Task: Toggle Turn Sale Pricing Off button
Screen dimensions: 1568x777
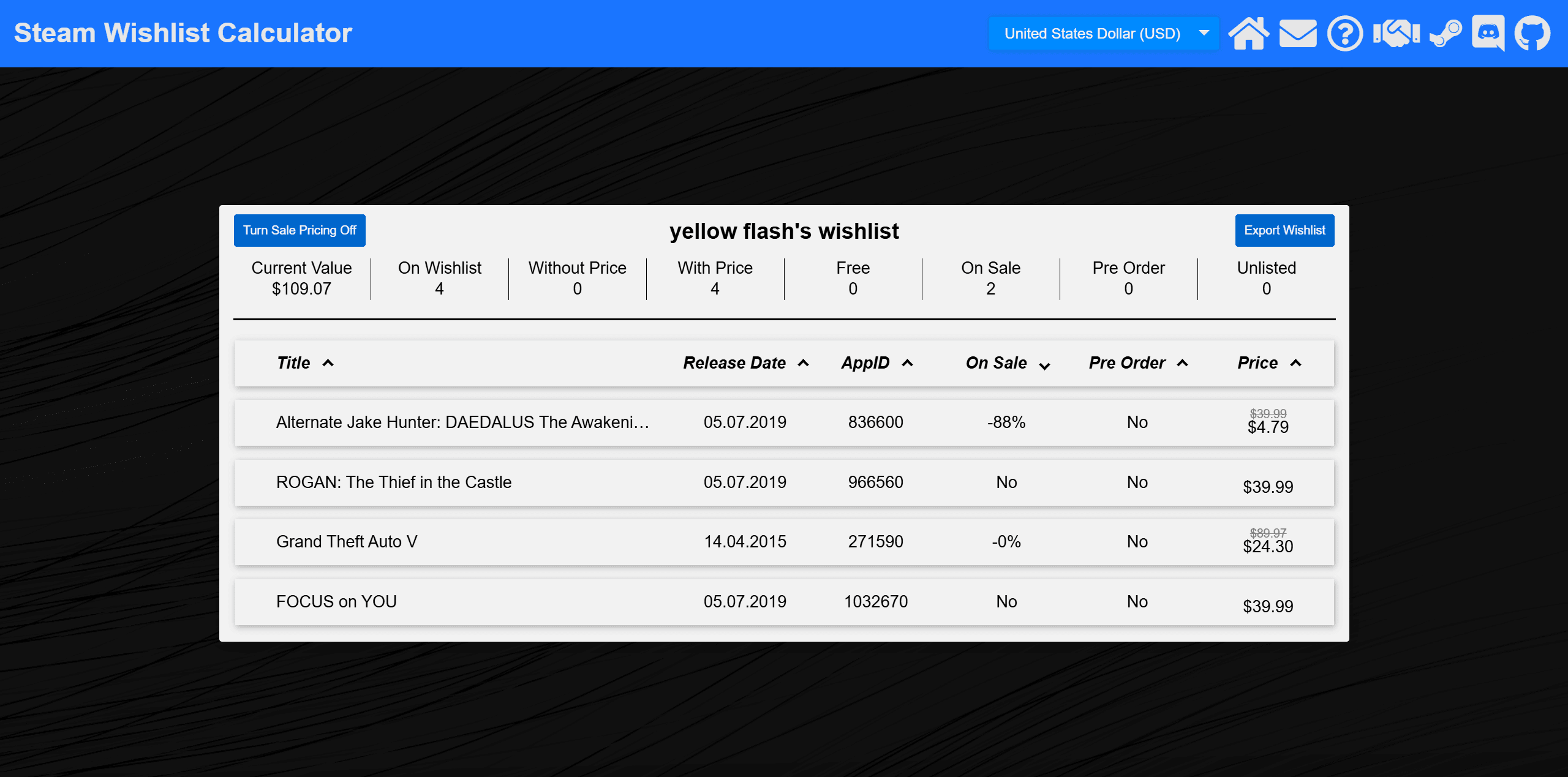Action: pos(300,230)
